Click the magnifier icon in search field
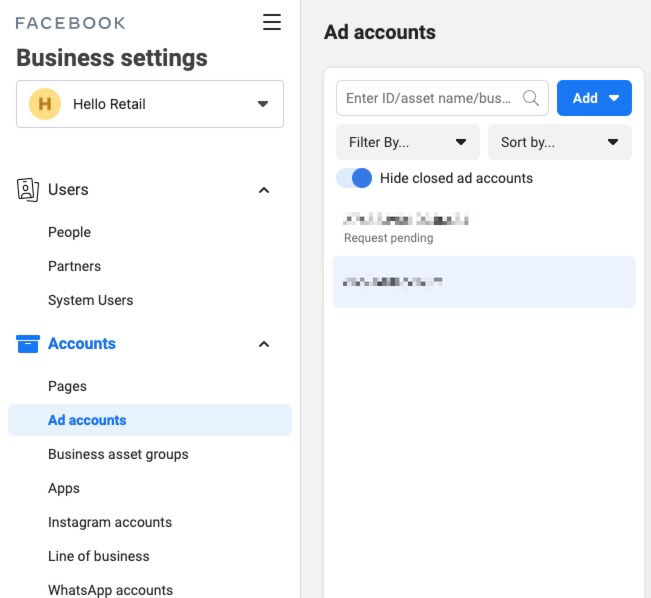This screenshot has width=651, height=598. [531, 98]
